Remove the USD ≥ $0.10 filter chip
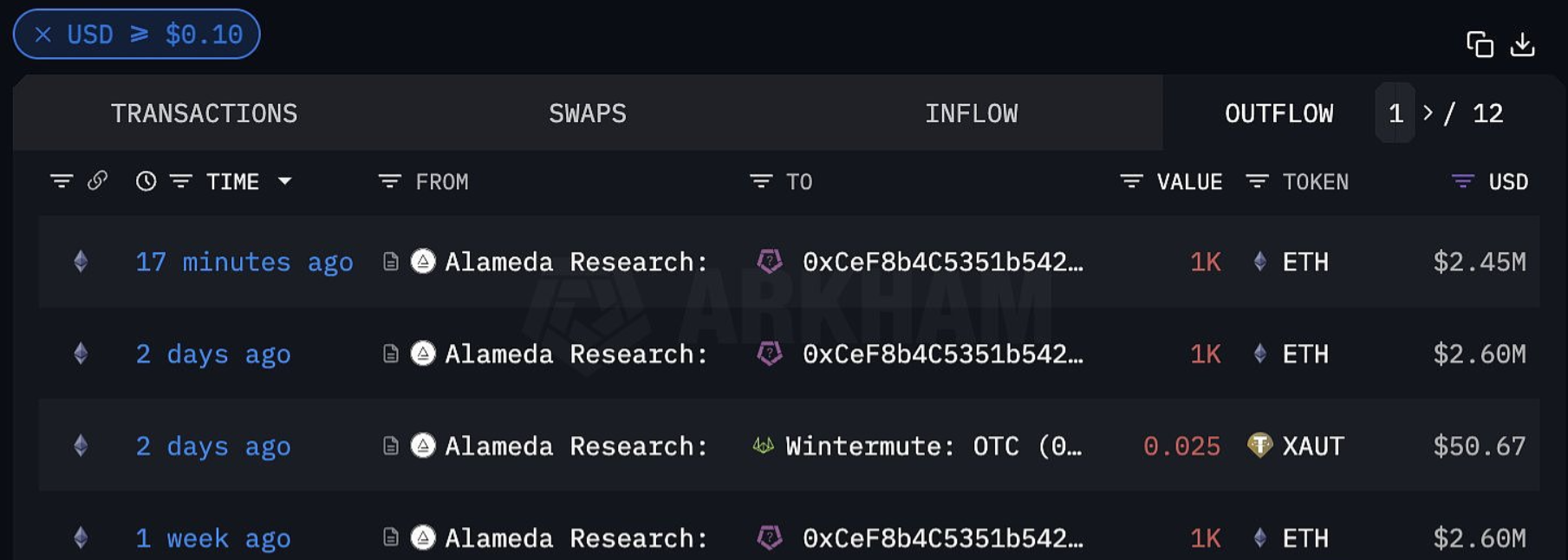 pyautogui.click(x=43, y=35)
